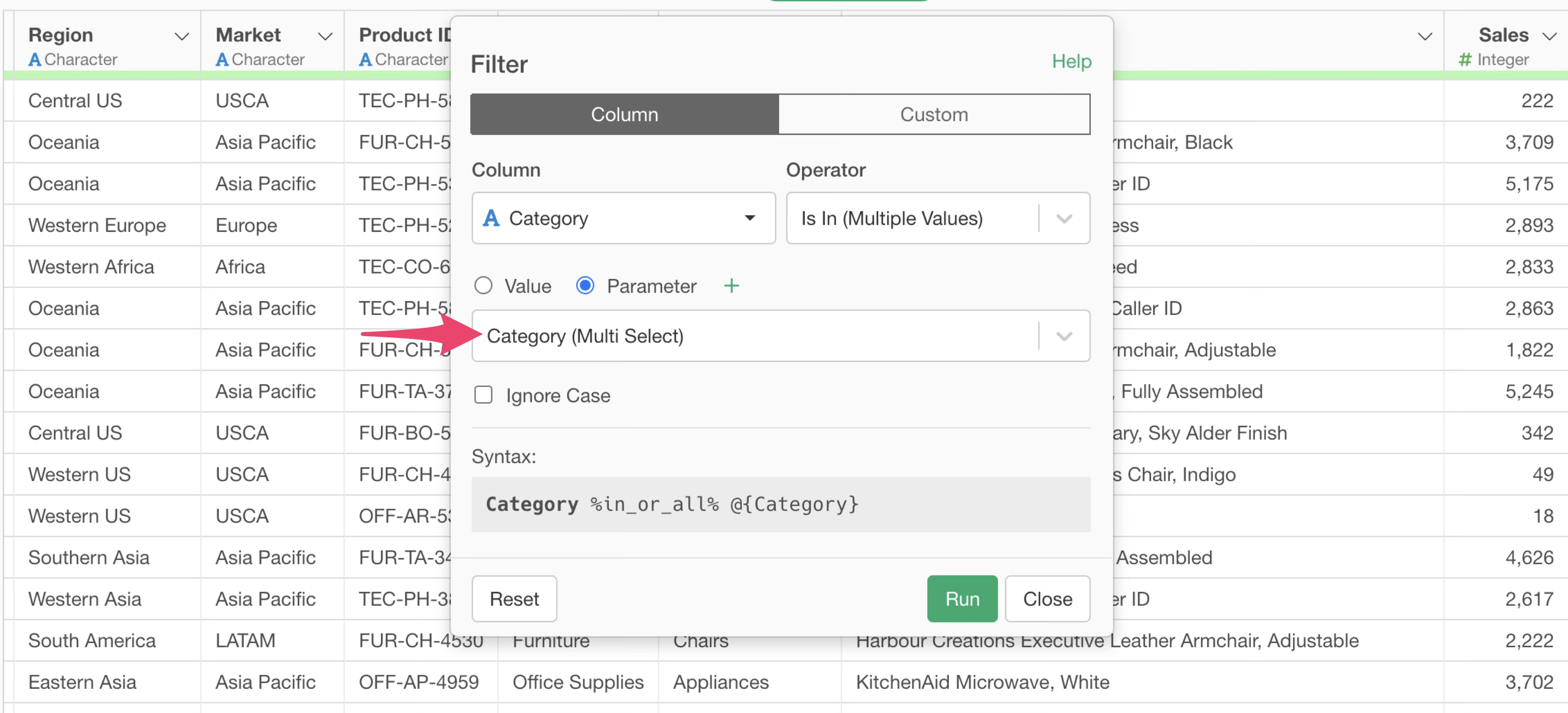The width and height of the screenshot is (1568, 713).
Task: Open the Category column dropdown
Action: point(623,218)
